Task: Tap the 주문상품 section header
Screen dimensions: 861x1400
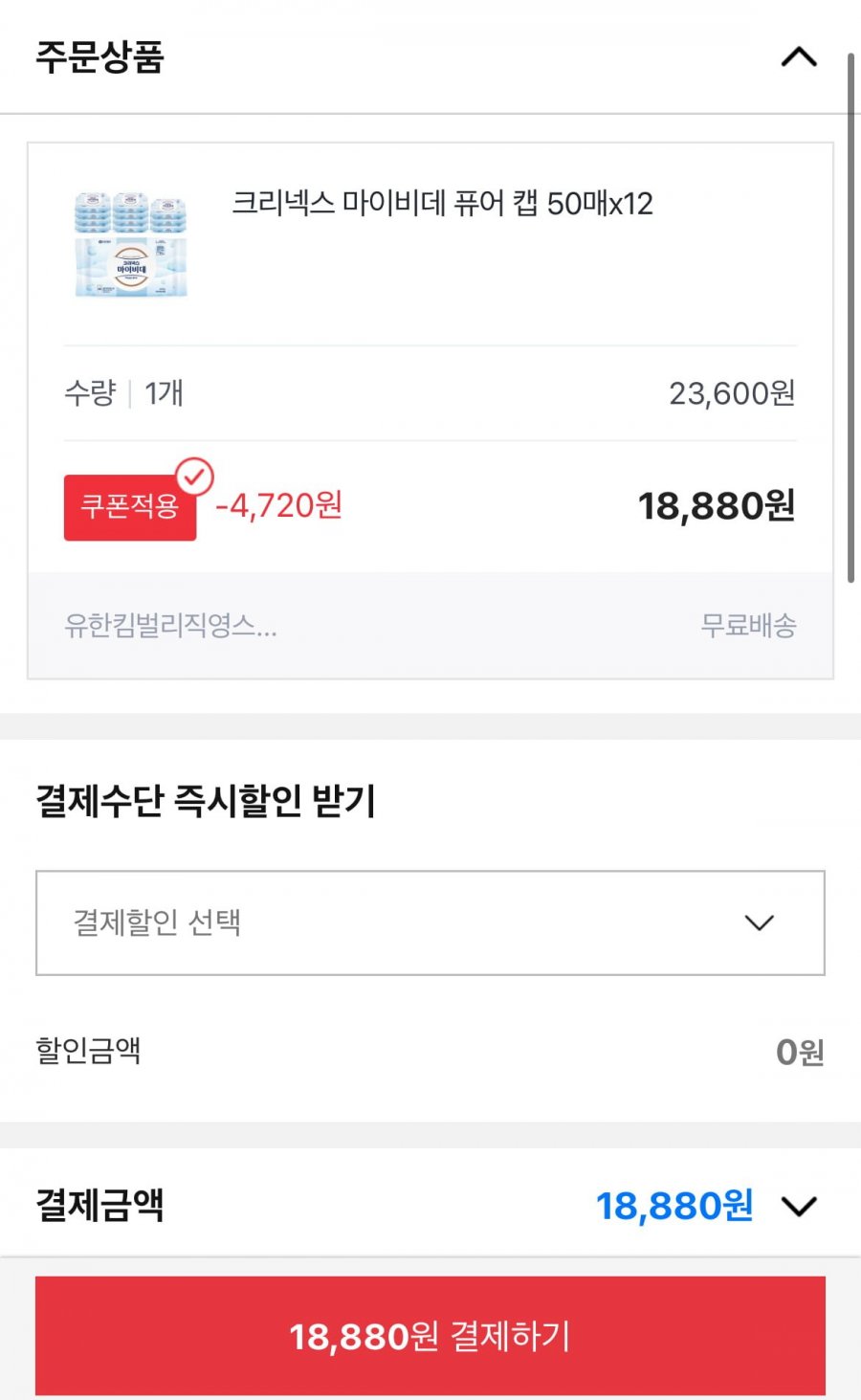Action: (x=430, y=56)
